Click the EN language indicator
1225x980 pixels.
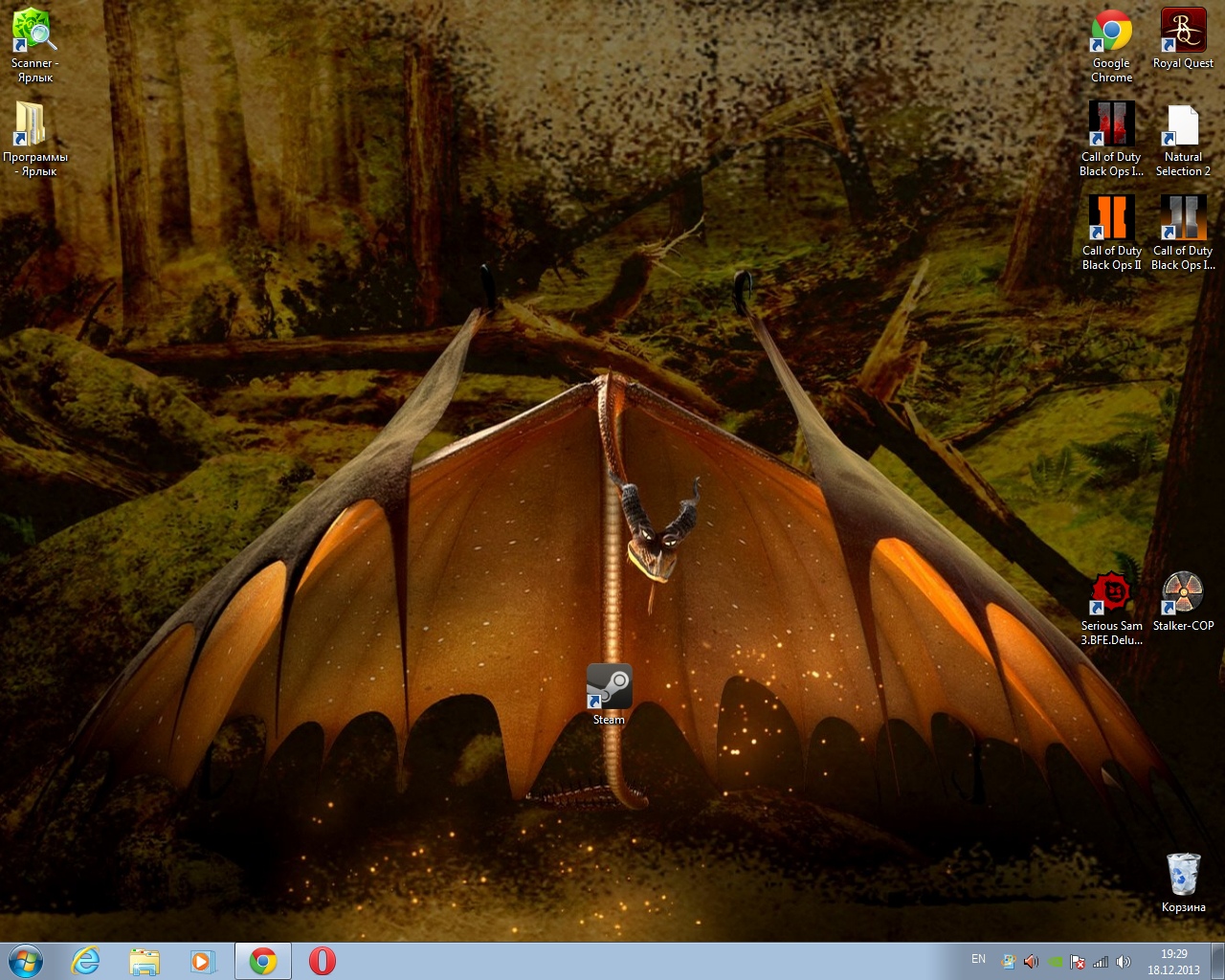[x=978, y=959]
